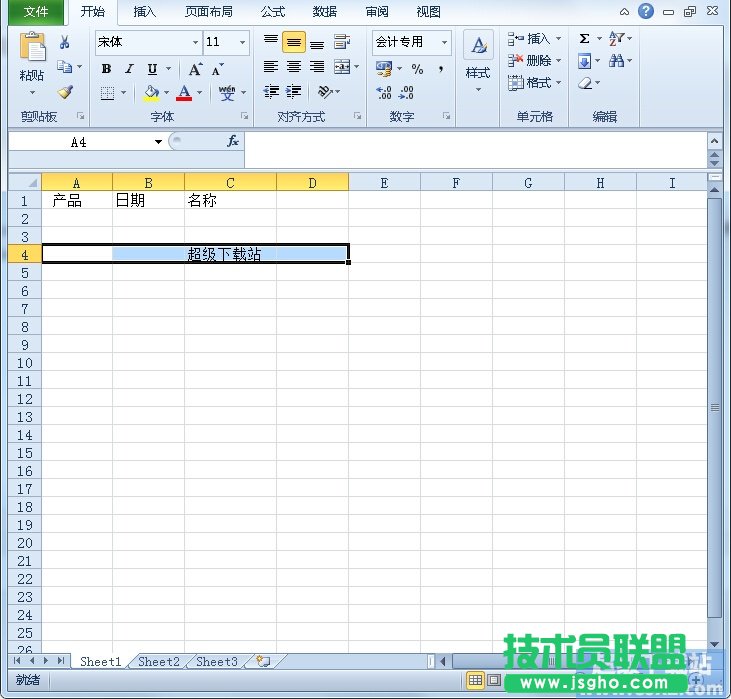Open the 文件 File tab
Image resolution: width=731 pixels, height=699 pixels.
pyautogui.click(x=36, y=12)
